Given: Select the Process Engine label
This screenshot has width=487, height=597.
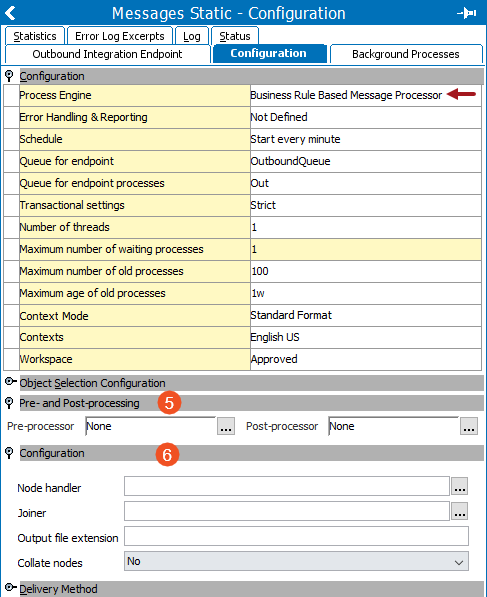Looking at the screenshot, I should tap(56, 95).
